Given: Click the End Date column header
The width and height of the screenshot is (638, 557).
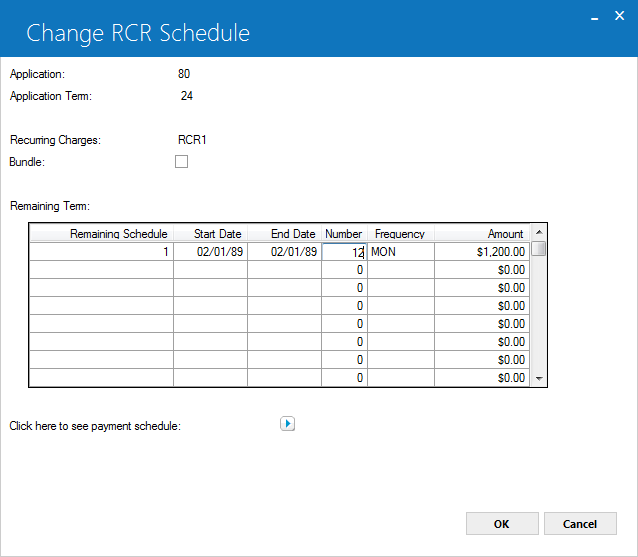Looking at the screenshot, I should point(284,234).
